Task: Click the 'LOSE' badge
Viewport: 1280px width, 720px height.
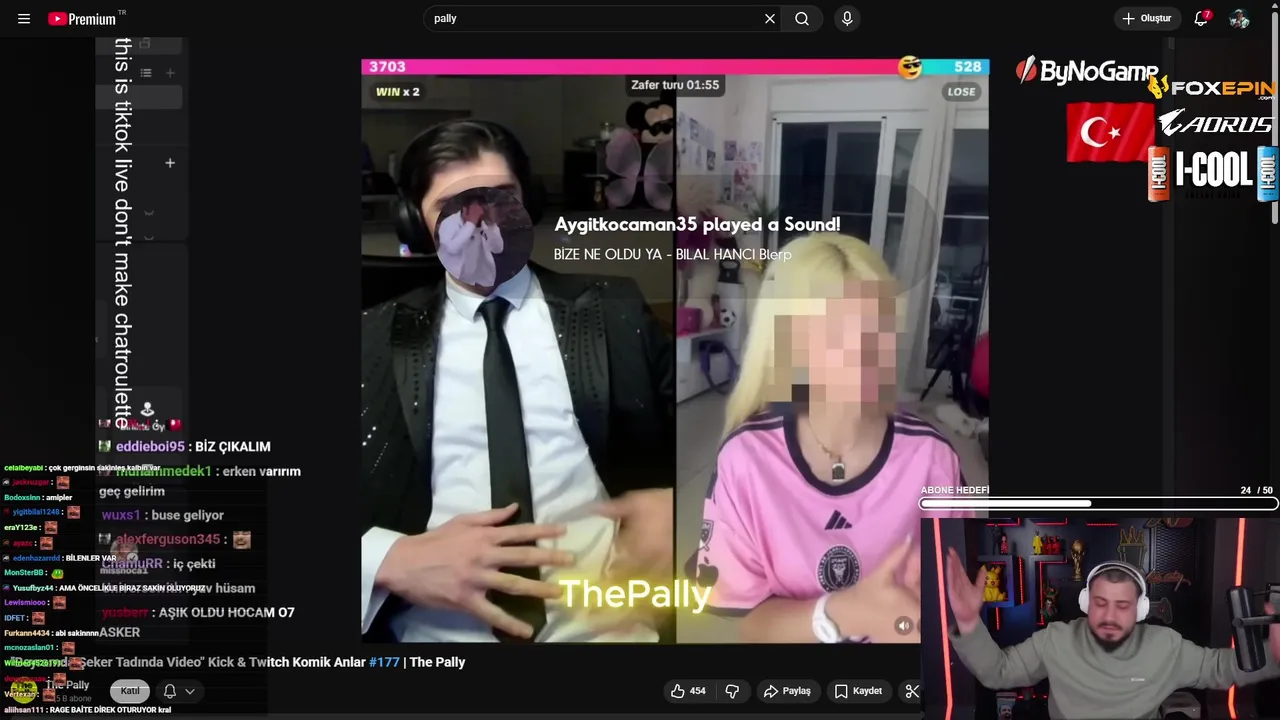Action: (x=961, y=92)
